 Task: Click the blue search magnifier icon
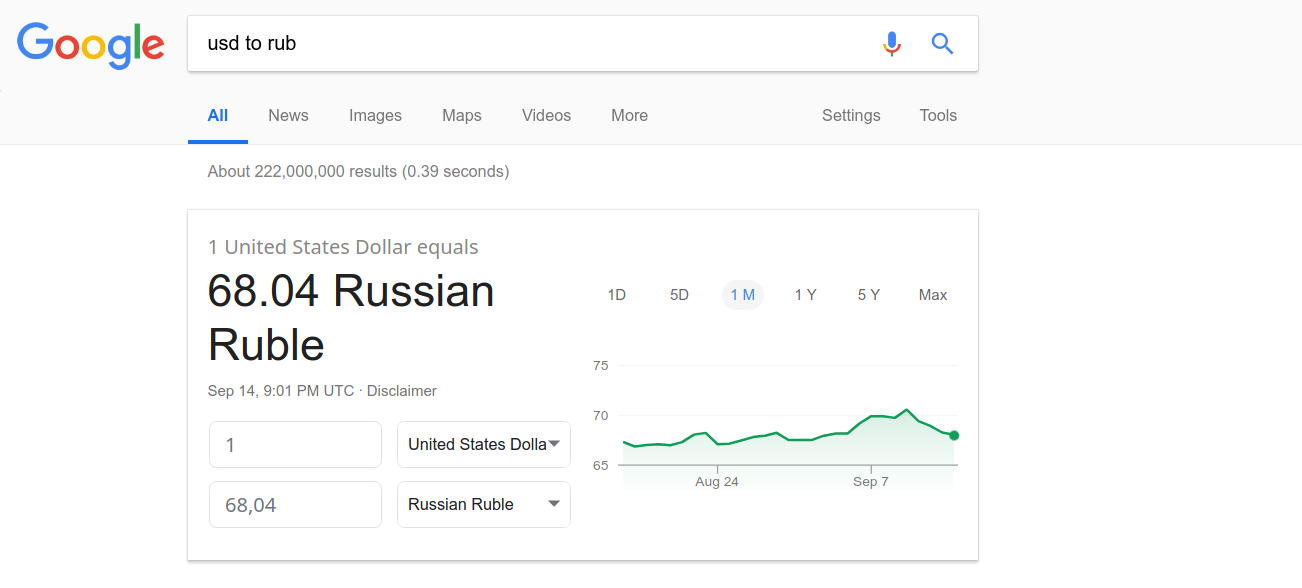pyautogui.click(x=942, y=44)
